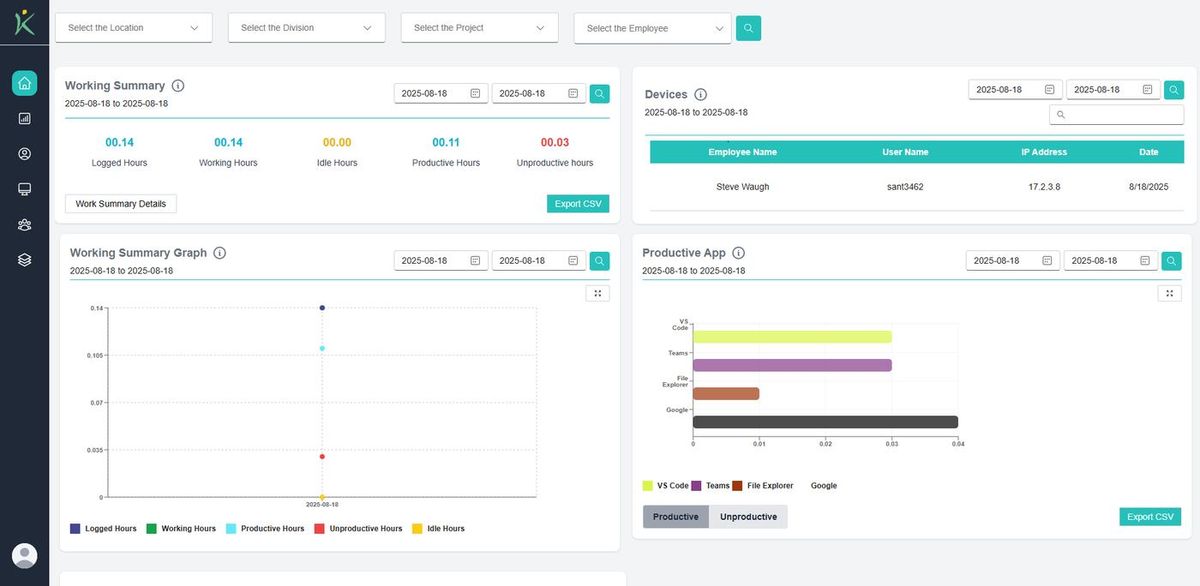Click the Working Summary search icon button
This screenshot has width=1200, height=586.
[599, 94]
